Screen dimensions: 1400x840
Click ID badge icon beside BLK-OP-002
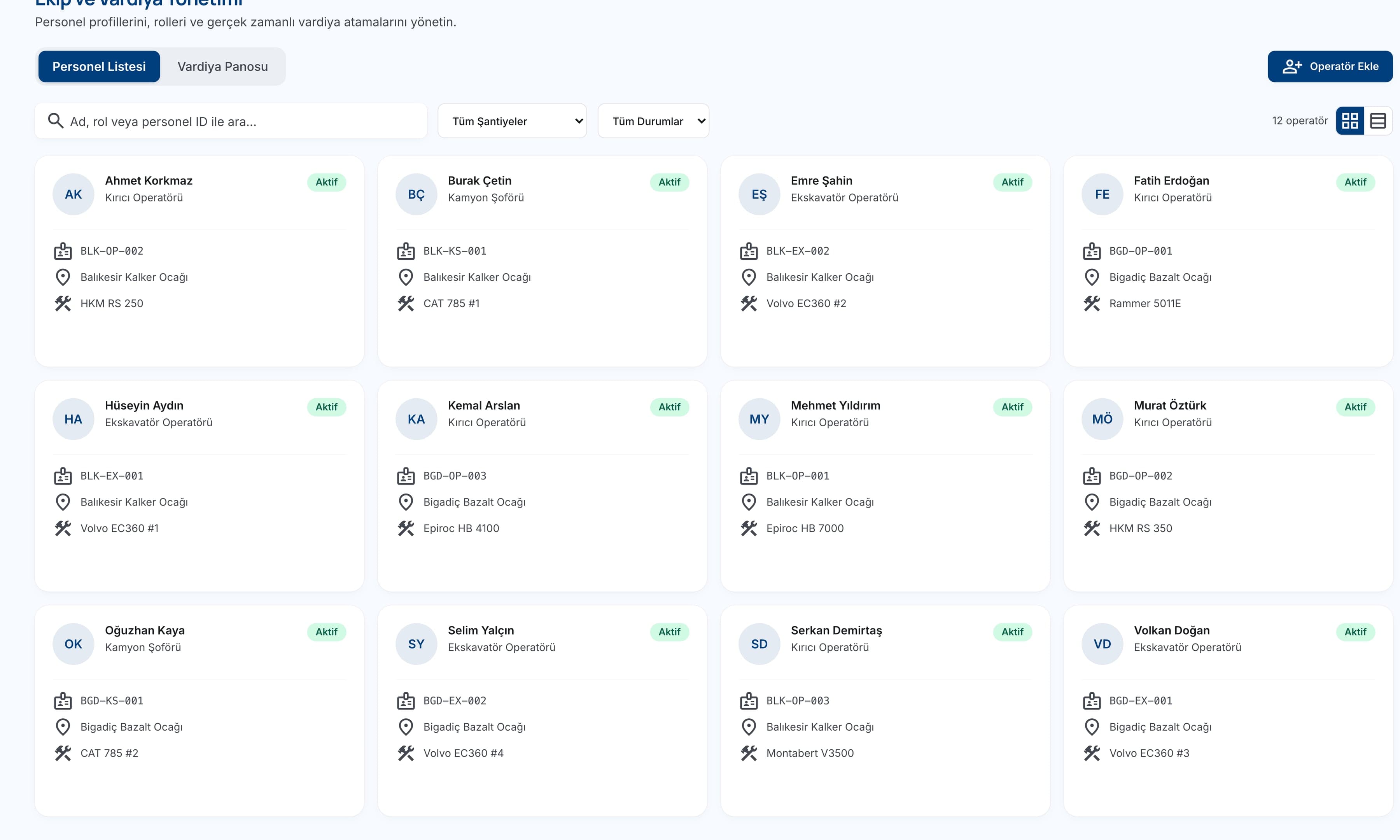coord(63,251)
